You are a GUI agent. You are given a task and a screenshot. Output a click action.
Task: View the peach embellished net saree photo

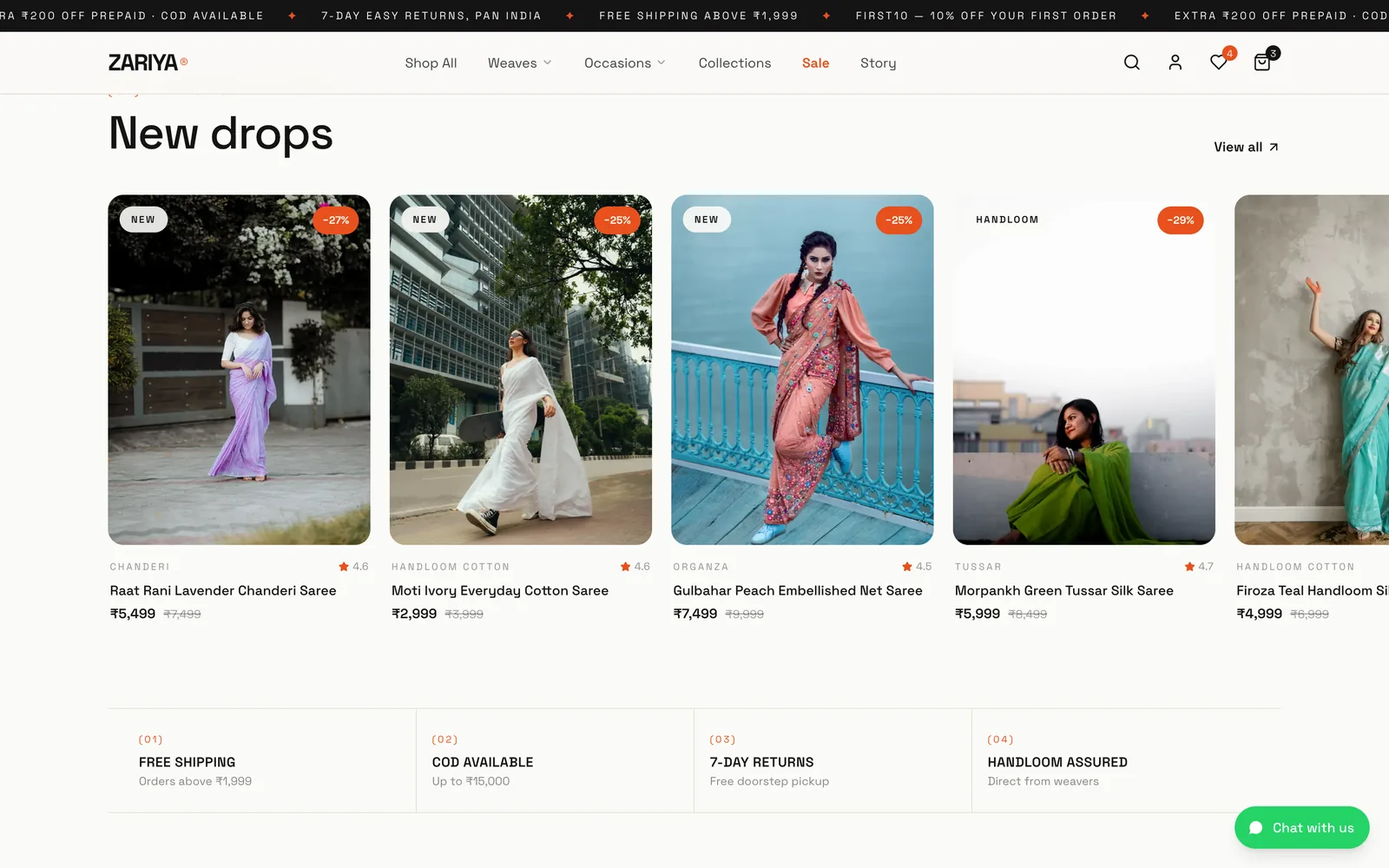coord(802,370)
